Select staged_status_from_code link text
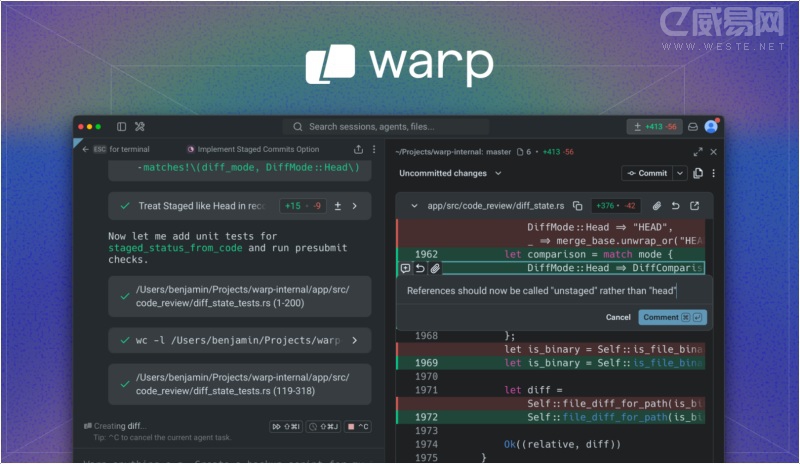800x464 pixels. pyautogui.click(x=175, y=248)
